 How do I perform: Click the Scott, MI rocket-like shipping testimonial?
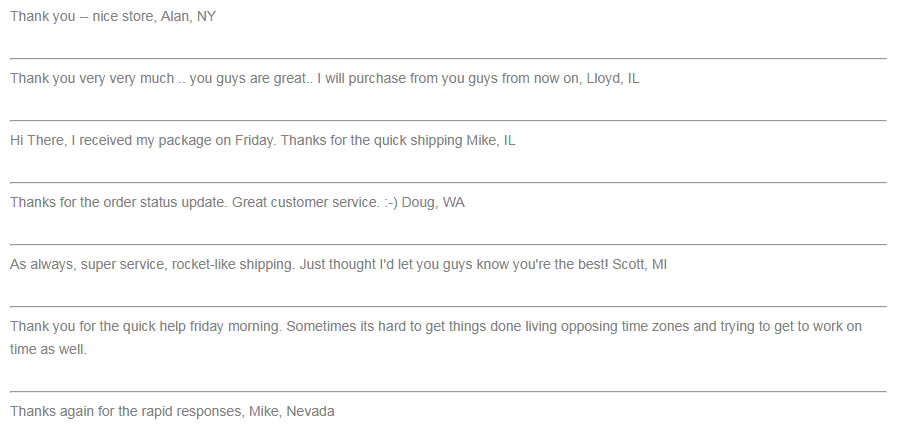click(339, 265)
